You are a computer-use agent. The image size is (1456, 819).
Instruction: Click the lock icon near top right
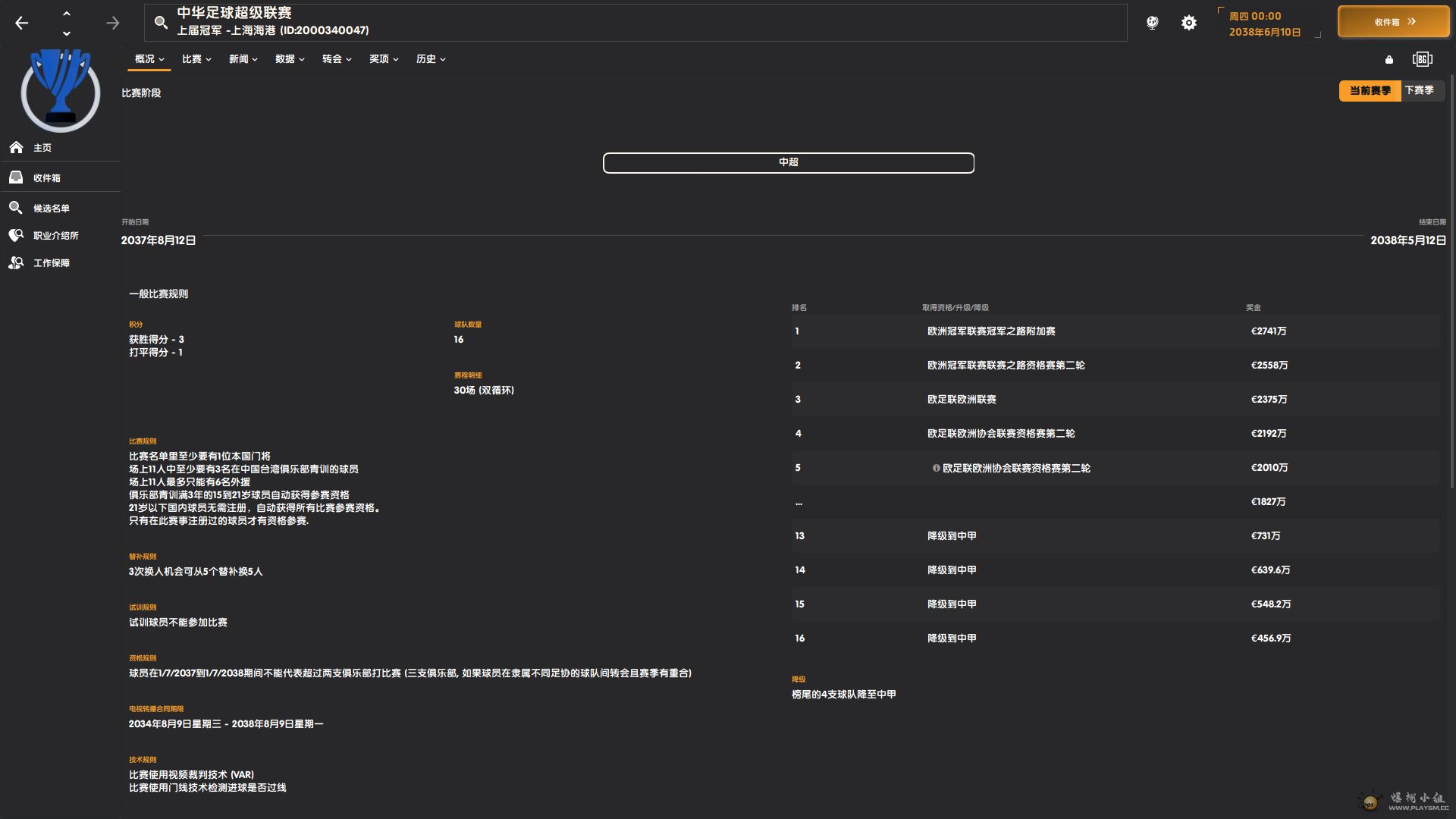[x=1389, y=59]
